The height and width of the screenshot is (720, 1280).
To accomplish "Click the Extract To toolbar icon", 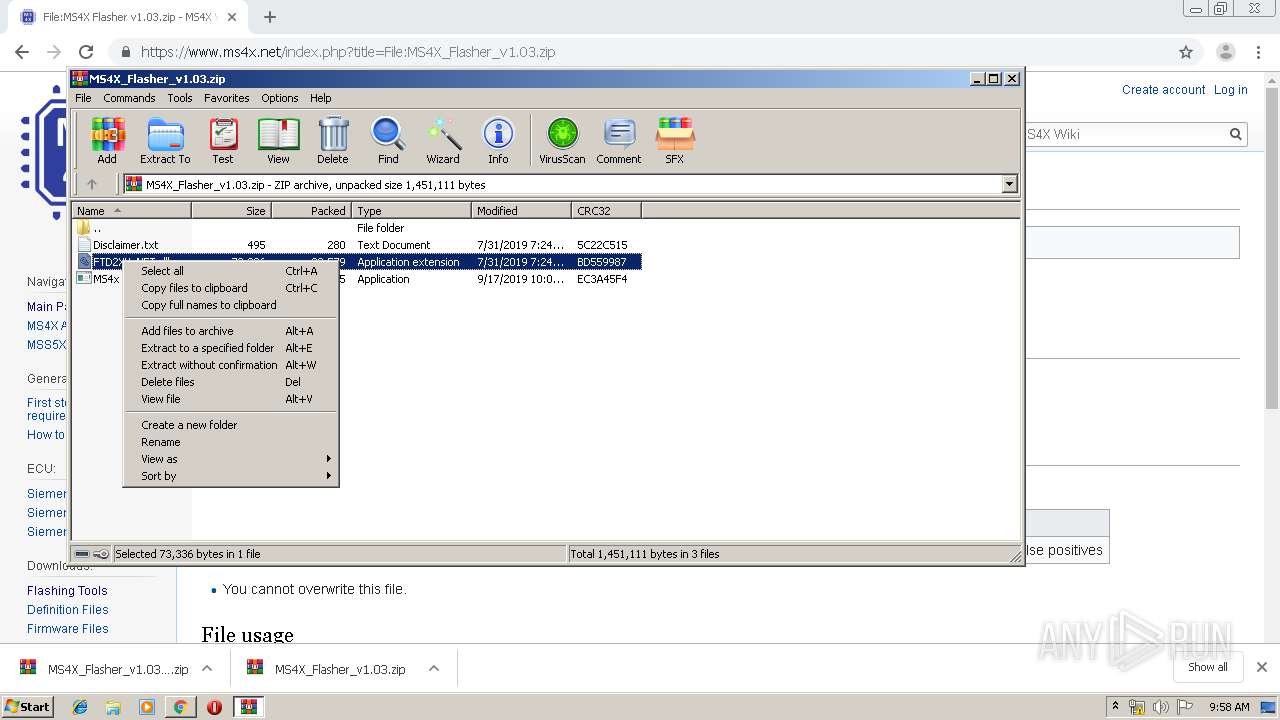I will [x=165, y=140].
